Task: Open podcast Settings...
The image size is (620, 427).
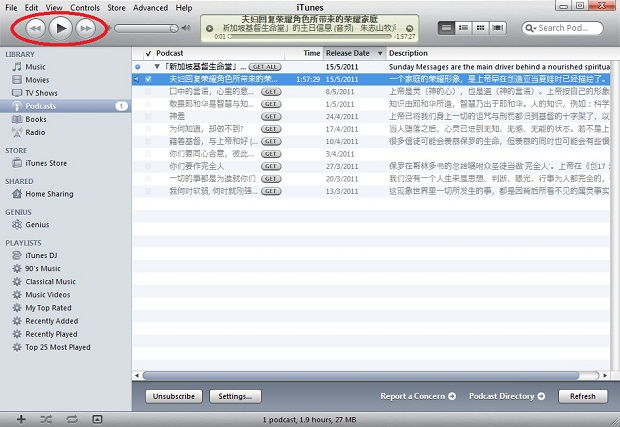Action: pyautogui.click(x=235, y=396)
